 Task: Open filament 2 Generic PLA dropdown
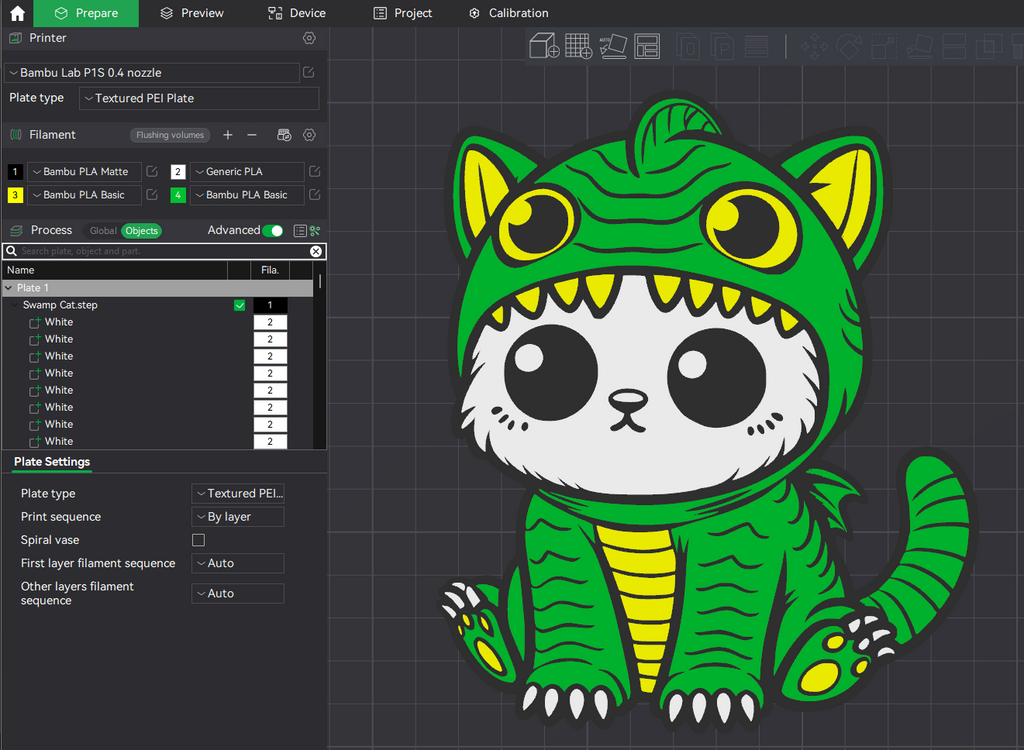pyautogui.click(x=247, y=171)
